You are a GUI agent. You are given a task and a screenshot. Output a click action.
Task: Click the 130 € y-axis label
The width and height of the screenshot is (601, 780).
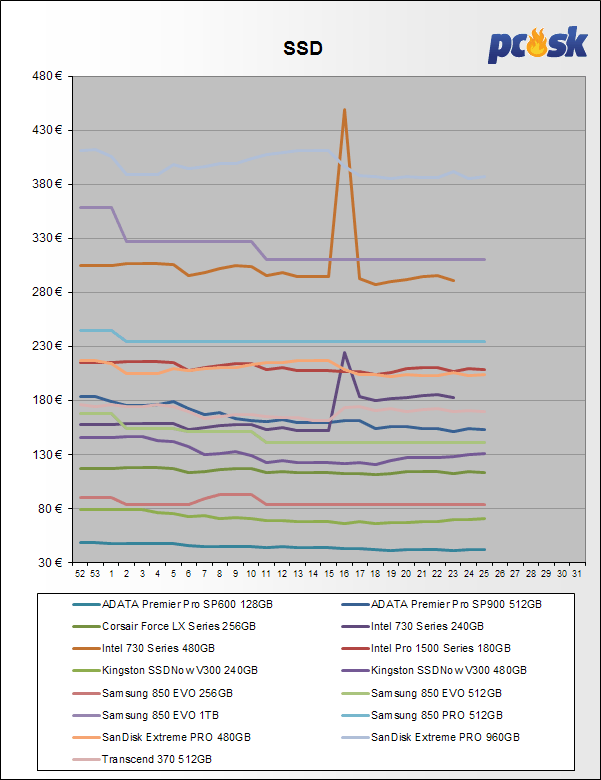point(47,454)
